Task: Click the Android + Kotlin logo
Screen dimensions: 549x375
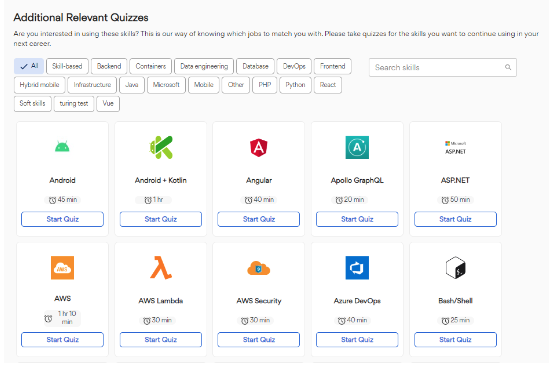Action: 161,147
